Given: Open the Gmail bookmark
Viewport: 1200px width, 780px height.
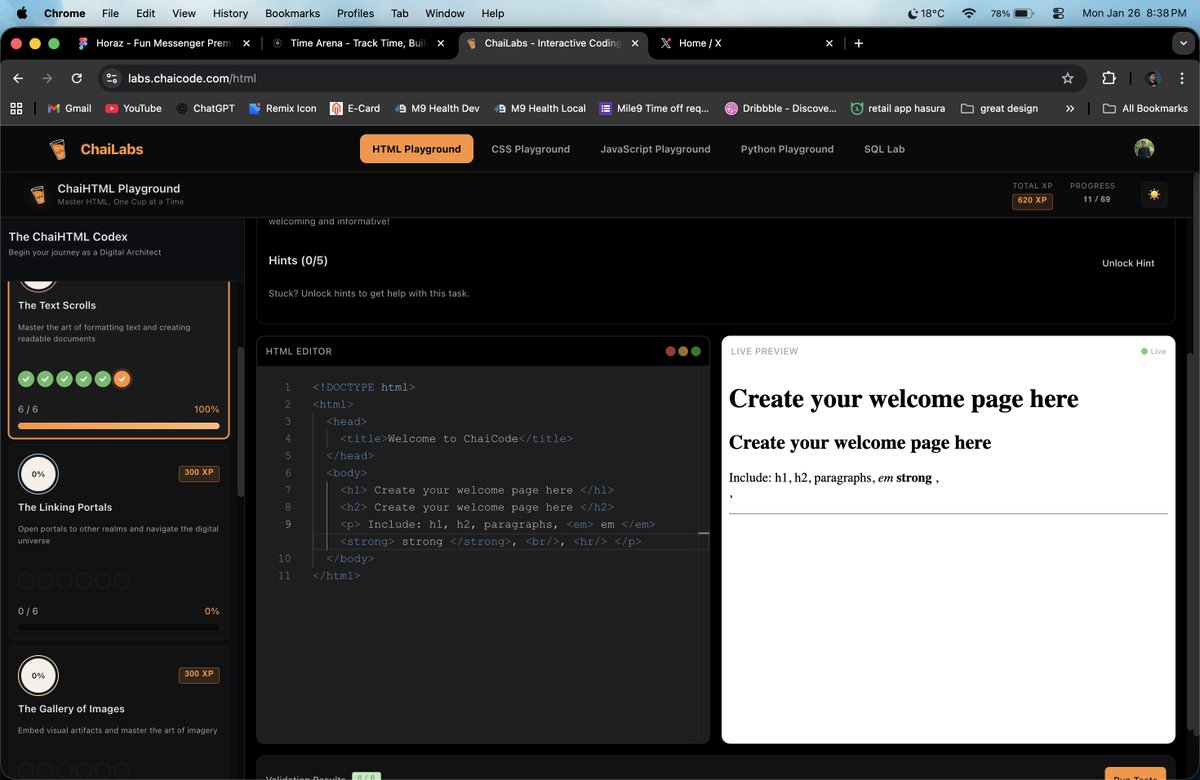Looking at the screenshot, I should (69, 108).
